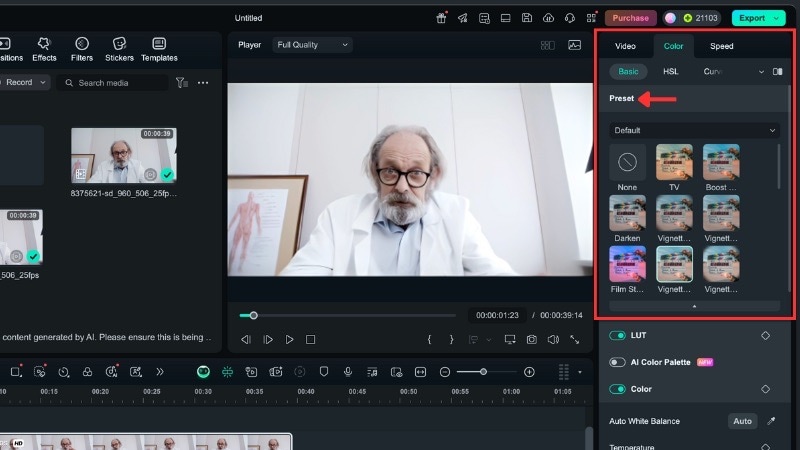
Task: Select the Basic sub-tab
Action: tap(628, 71)
